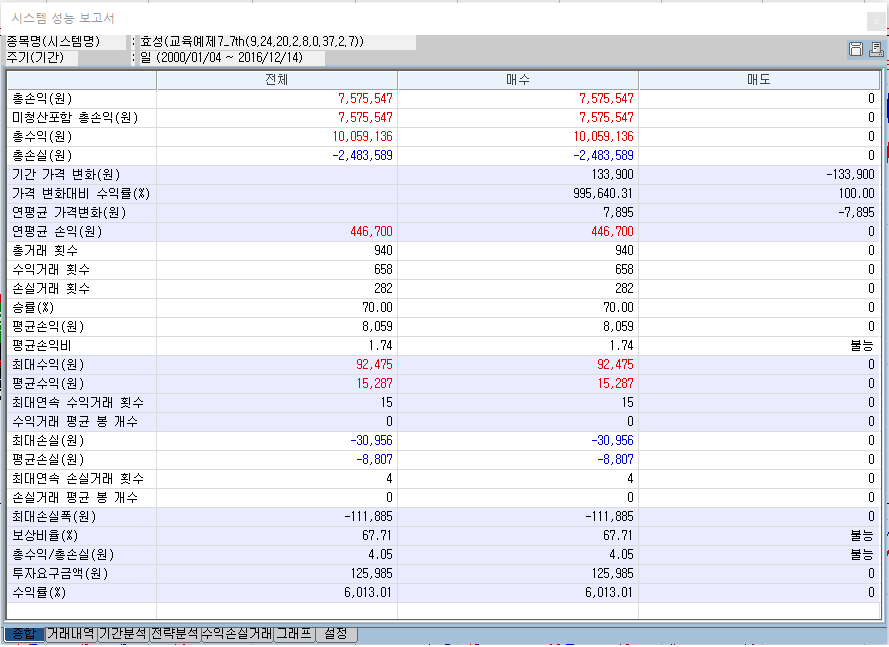The image size is (889, 647).
Task: Select the 10,059,136 value in 전체 column
Action: [x=357, y=137]
